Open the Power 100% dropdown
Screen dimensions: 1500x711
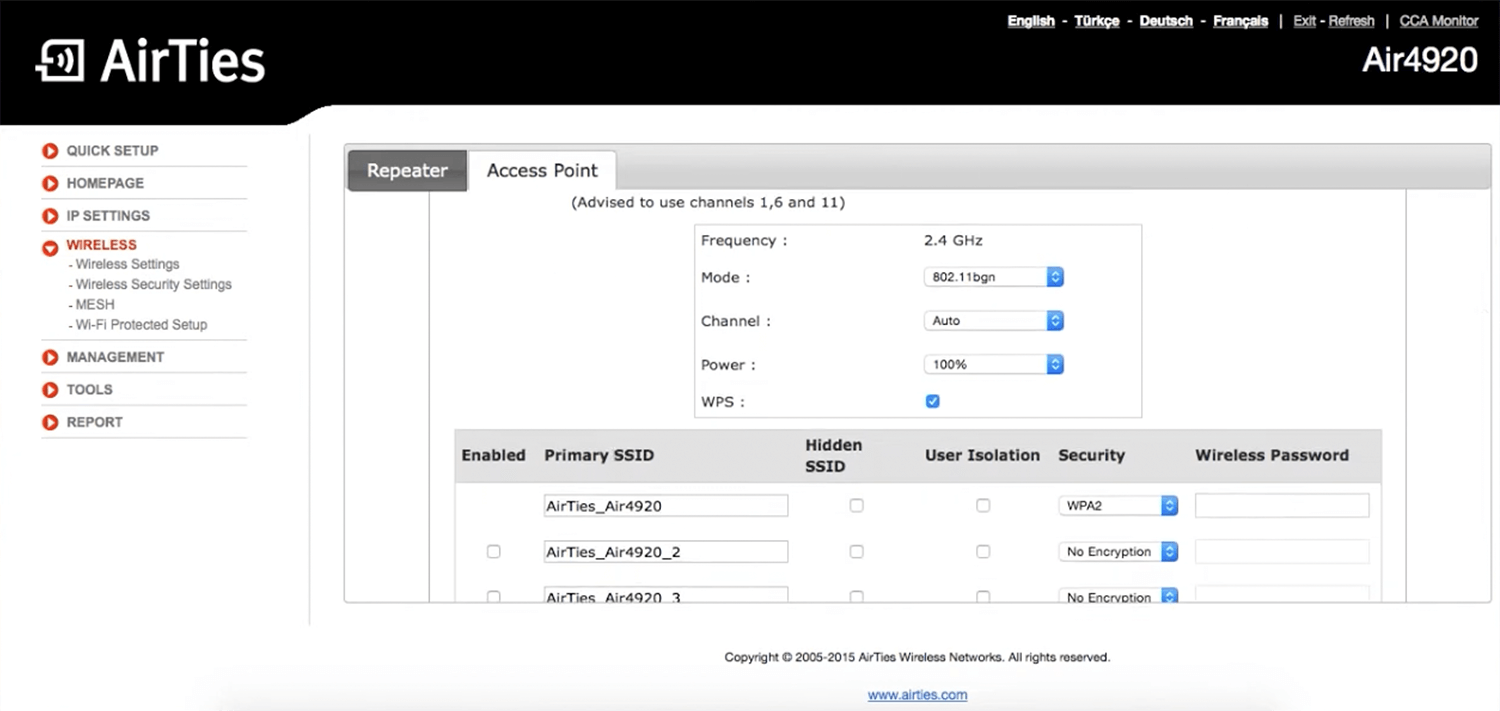click(x=992, y=365)
